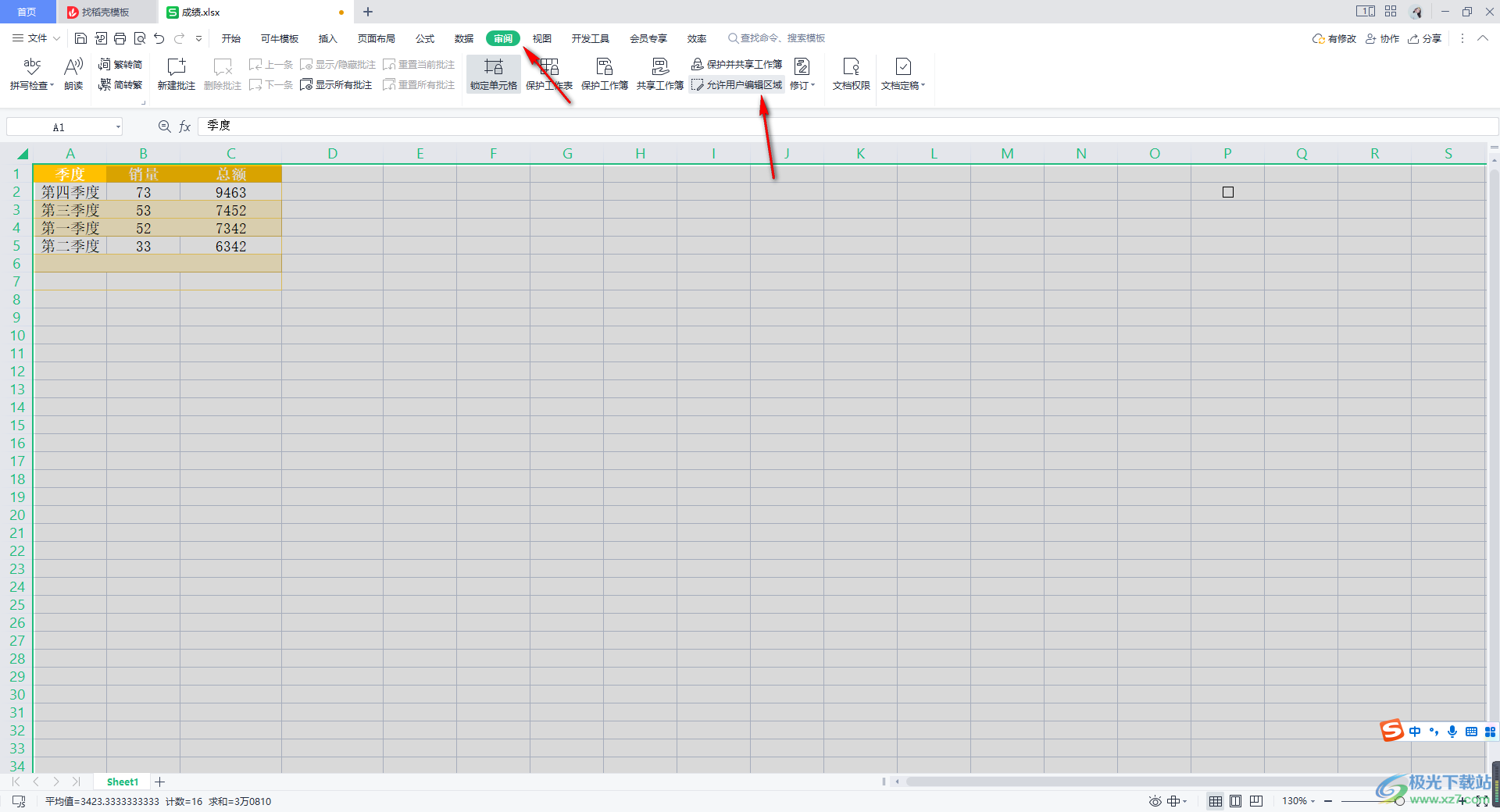Select cell with value 9463
1500x812 pixels.
[x=231, y=192]
